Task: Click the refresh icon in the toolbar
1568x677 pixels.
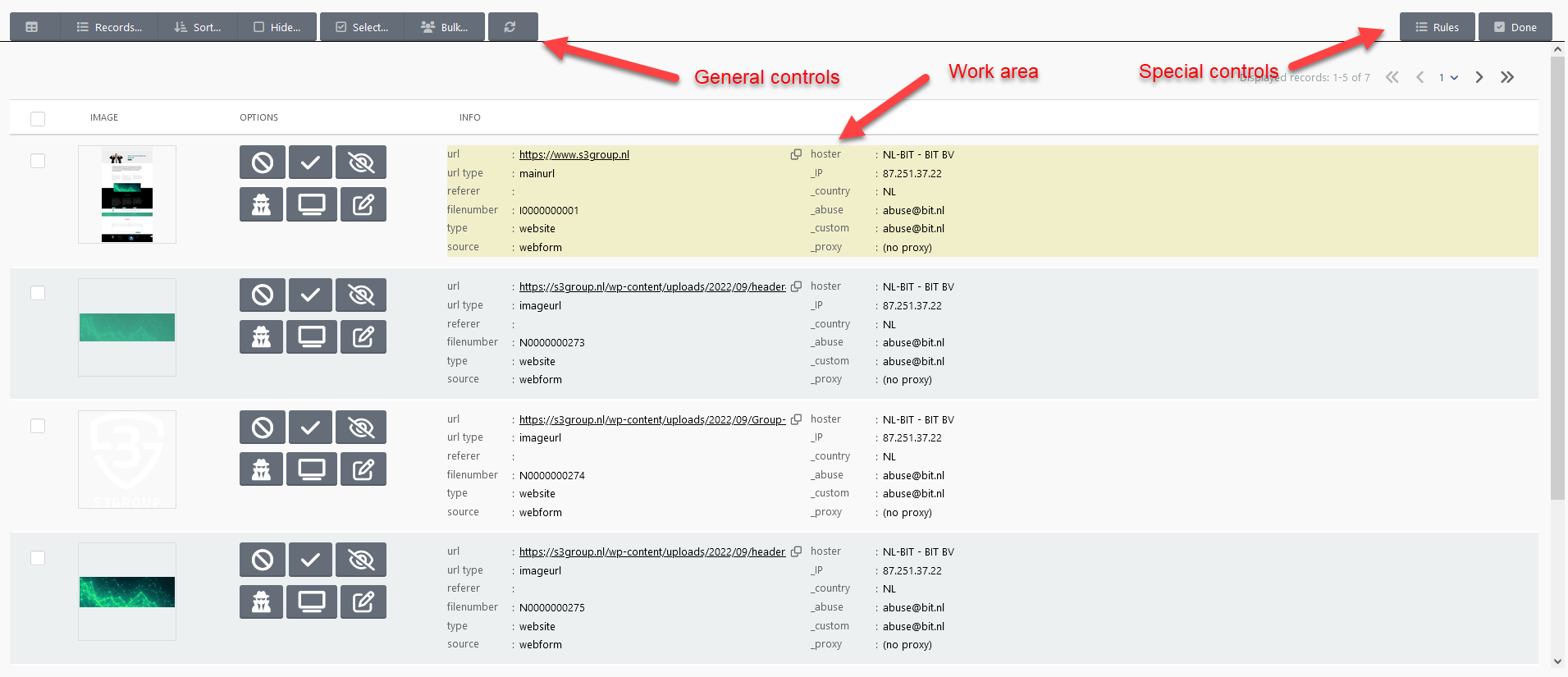Action: coord(510,27)
